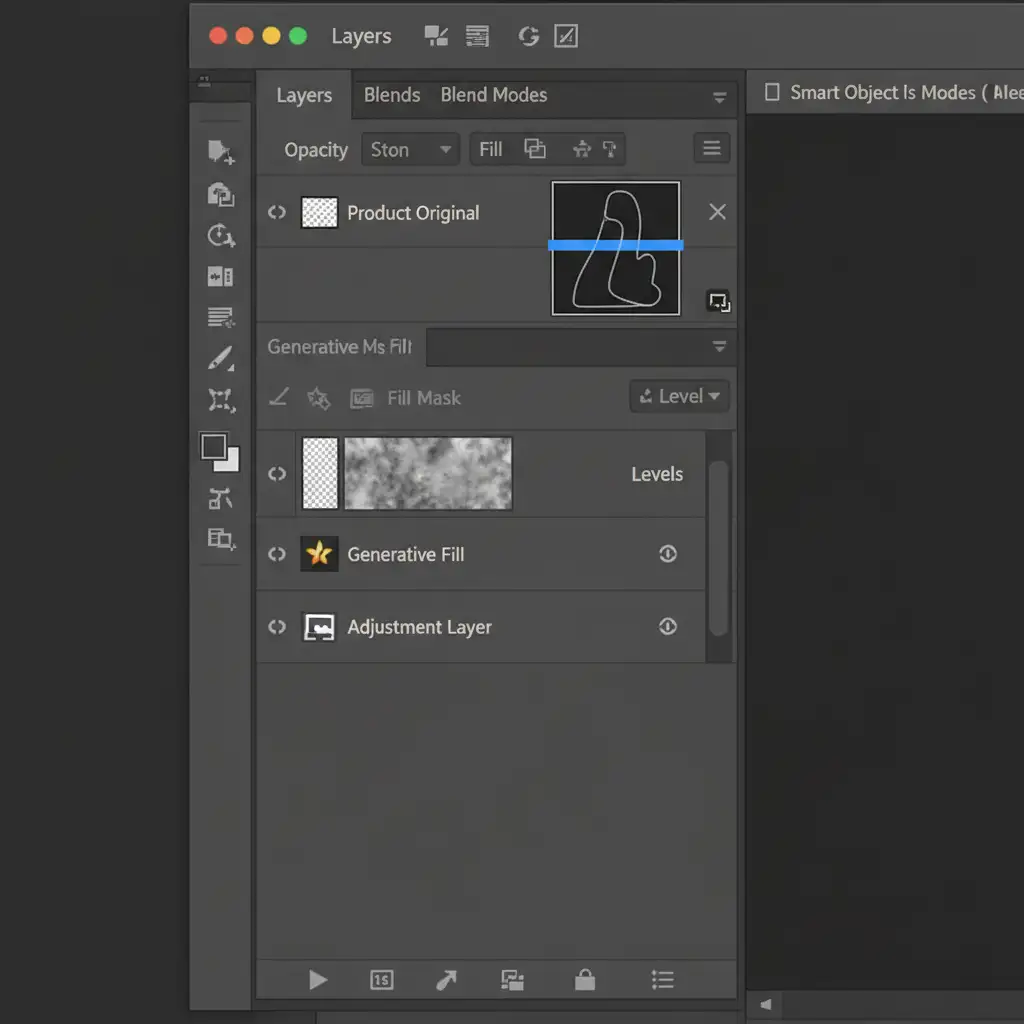Screen dimensions: 1024x1024
Task: Click the foreground color swatch
Action: 214,447
